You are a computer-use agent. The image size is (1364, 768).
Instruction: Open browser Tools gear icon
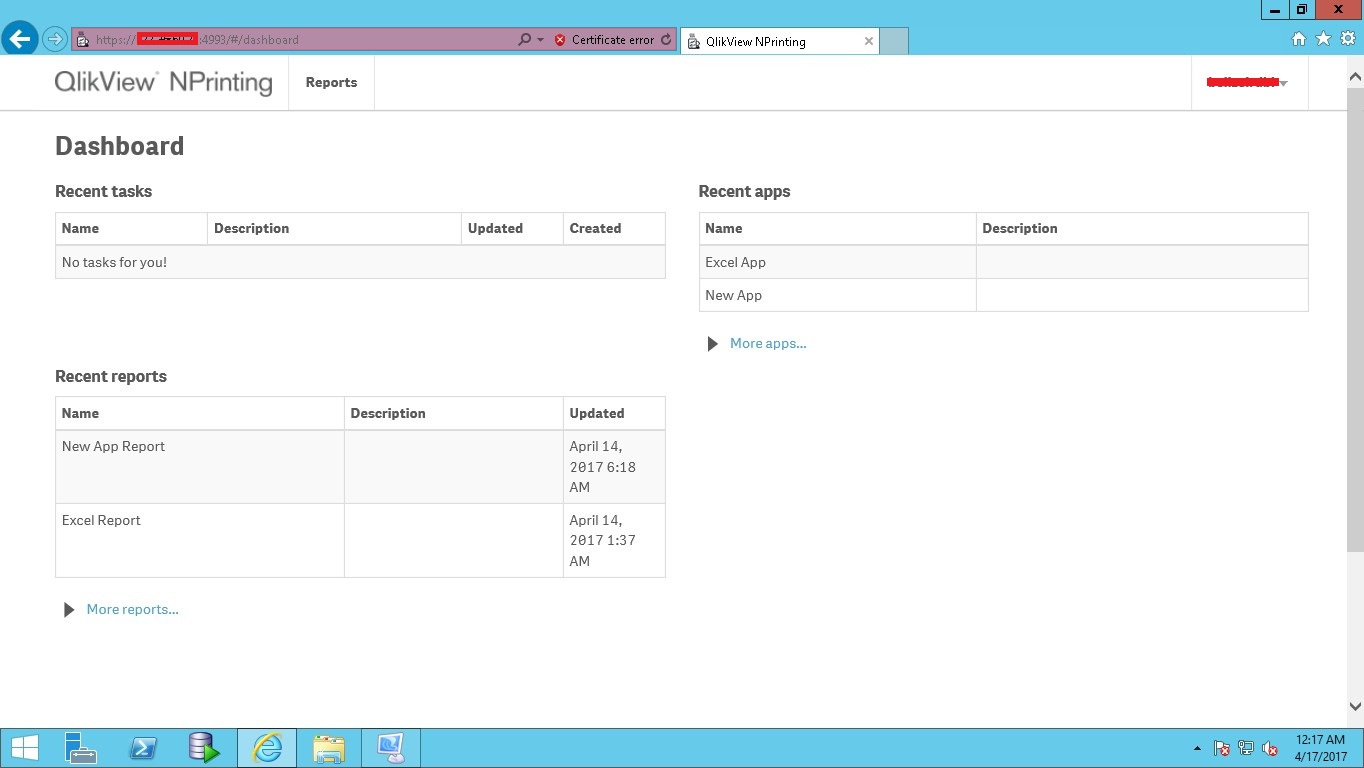pos(1347,39)
